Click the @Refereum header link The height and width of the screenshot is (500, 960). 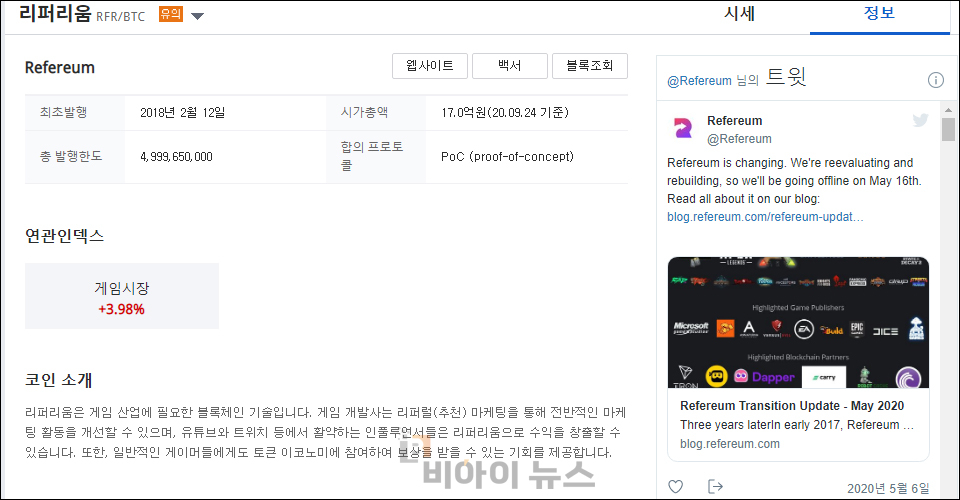tap(699, 81)
